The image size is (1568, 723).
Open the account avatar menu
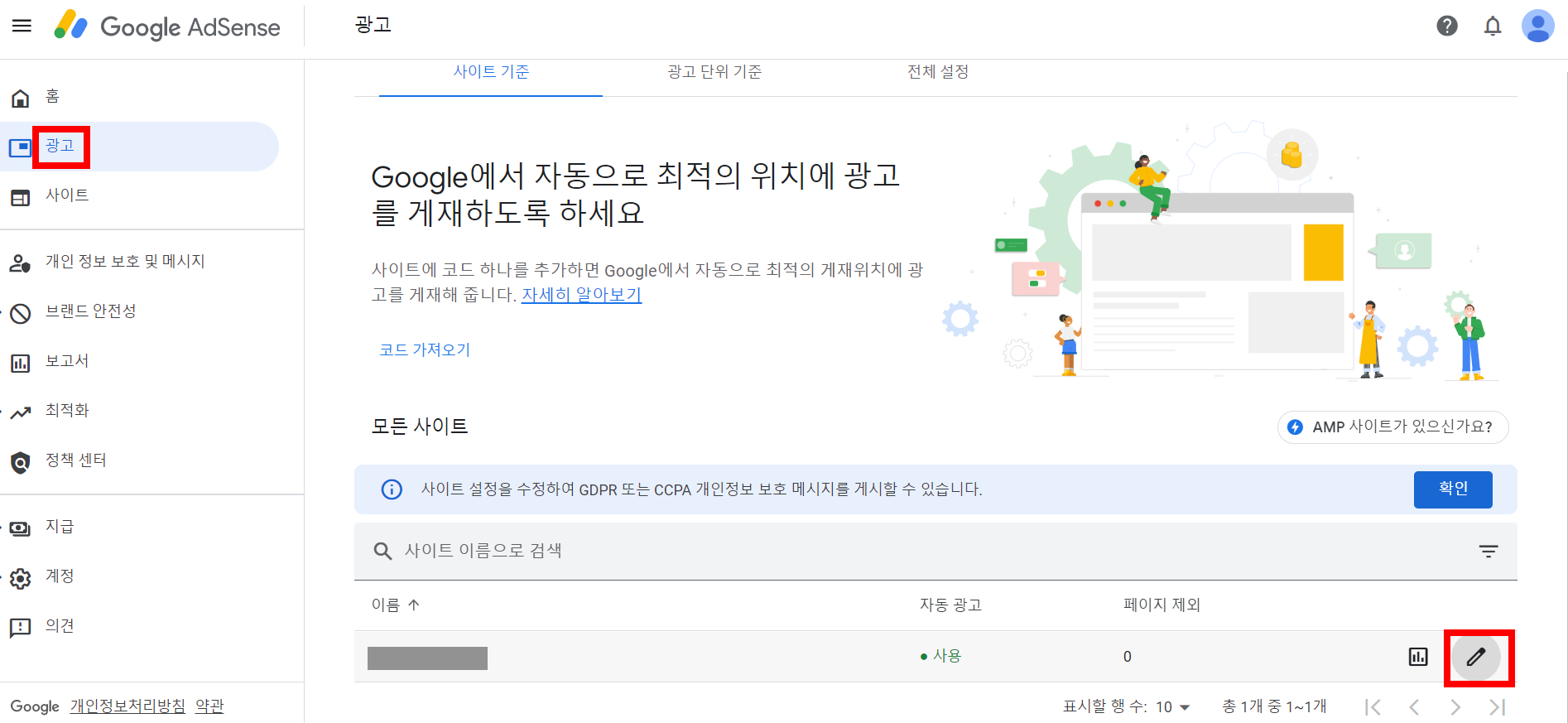click(x=1538, y=26)
